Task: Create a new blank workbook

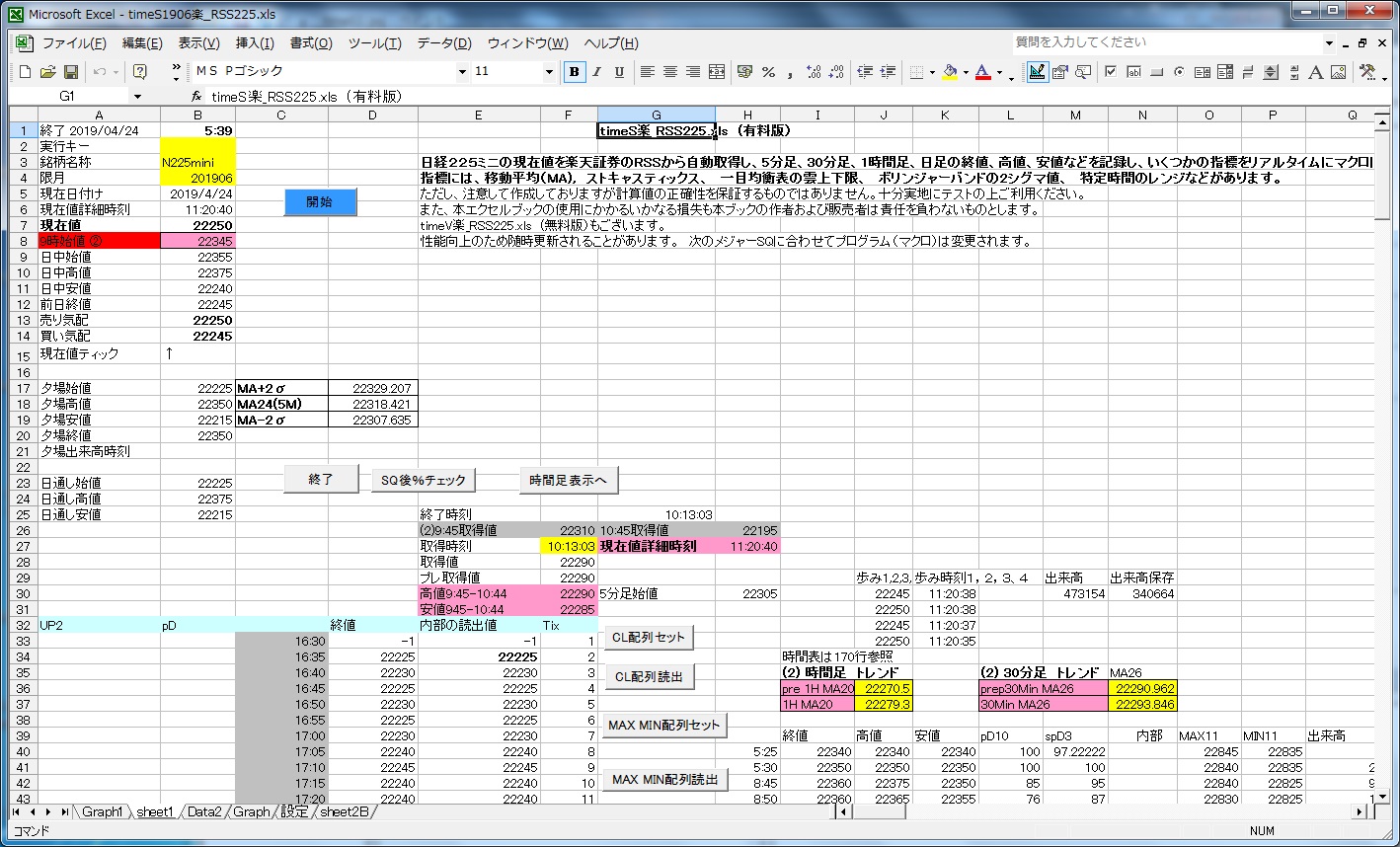Action: (x=26, y=72)
